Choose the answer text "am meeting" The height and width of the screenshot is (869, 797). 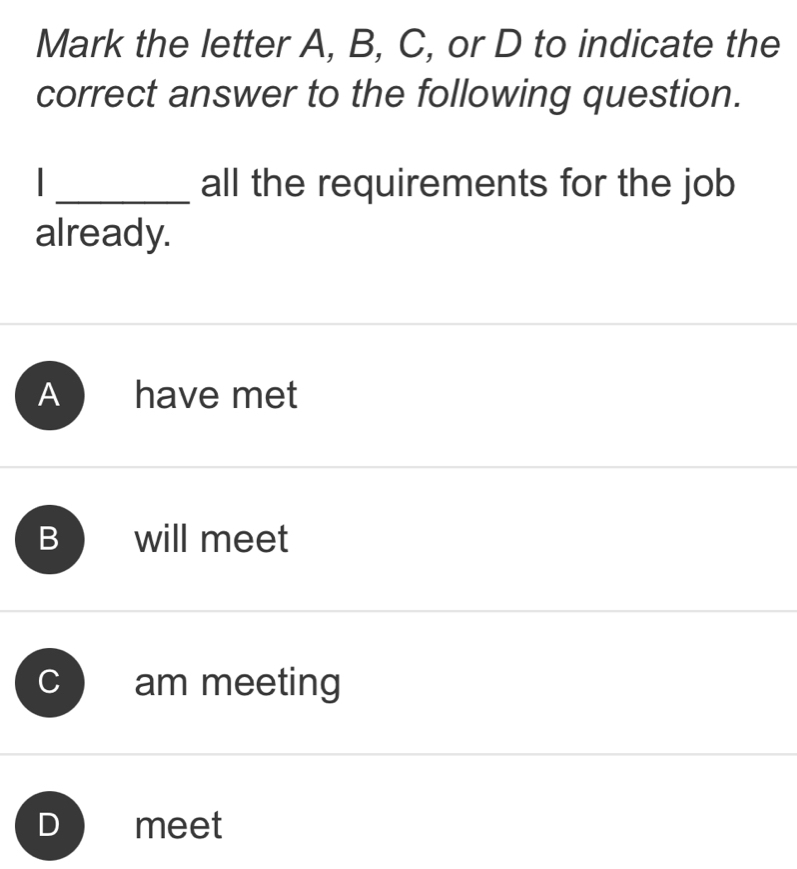click(x=238, y=684)
